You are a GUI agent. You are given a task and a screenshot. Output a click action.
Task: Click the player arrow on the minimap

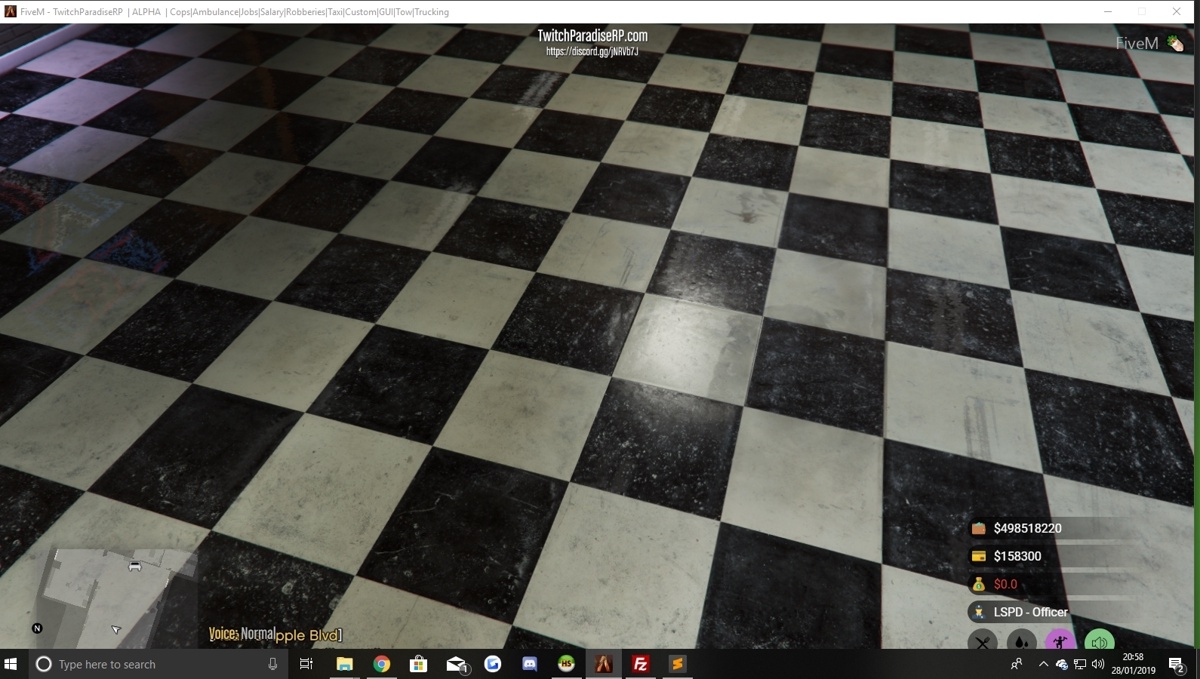click(116, 630)
